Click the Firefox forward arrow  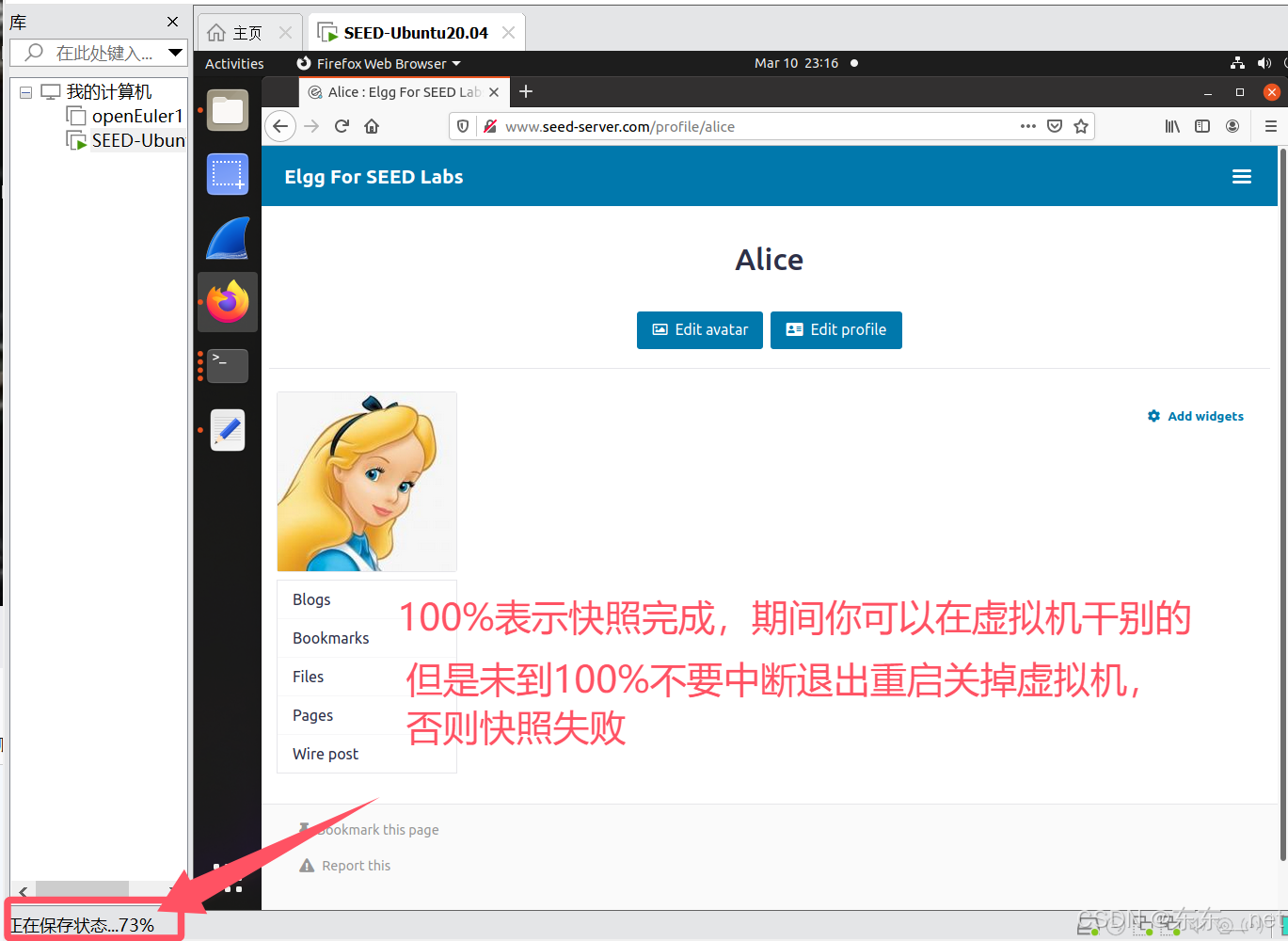[x=311, y=126]
